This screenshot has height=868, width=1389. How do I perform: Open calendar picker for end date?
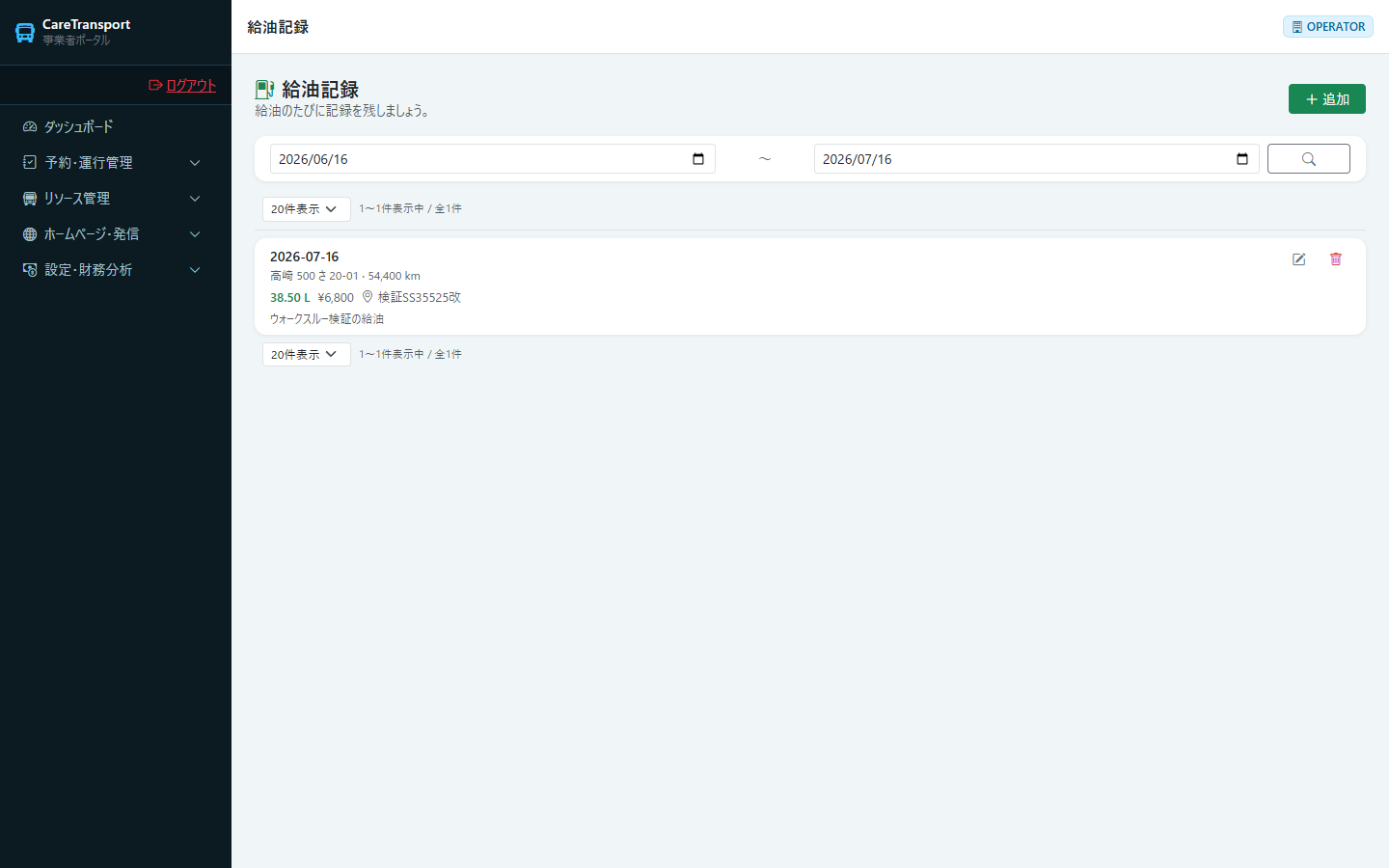1242,159
